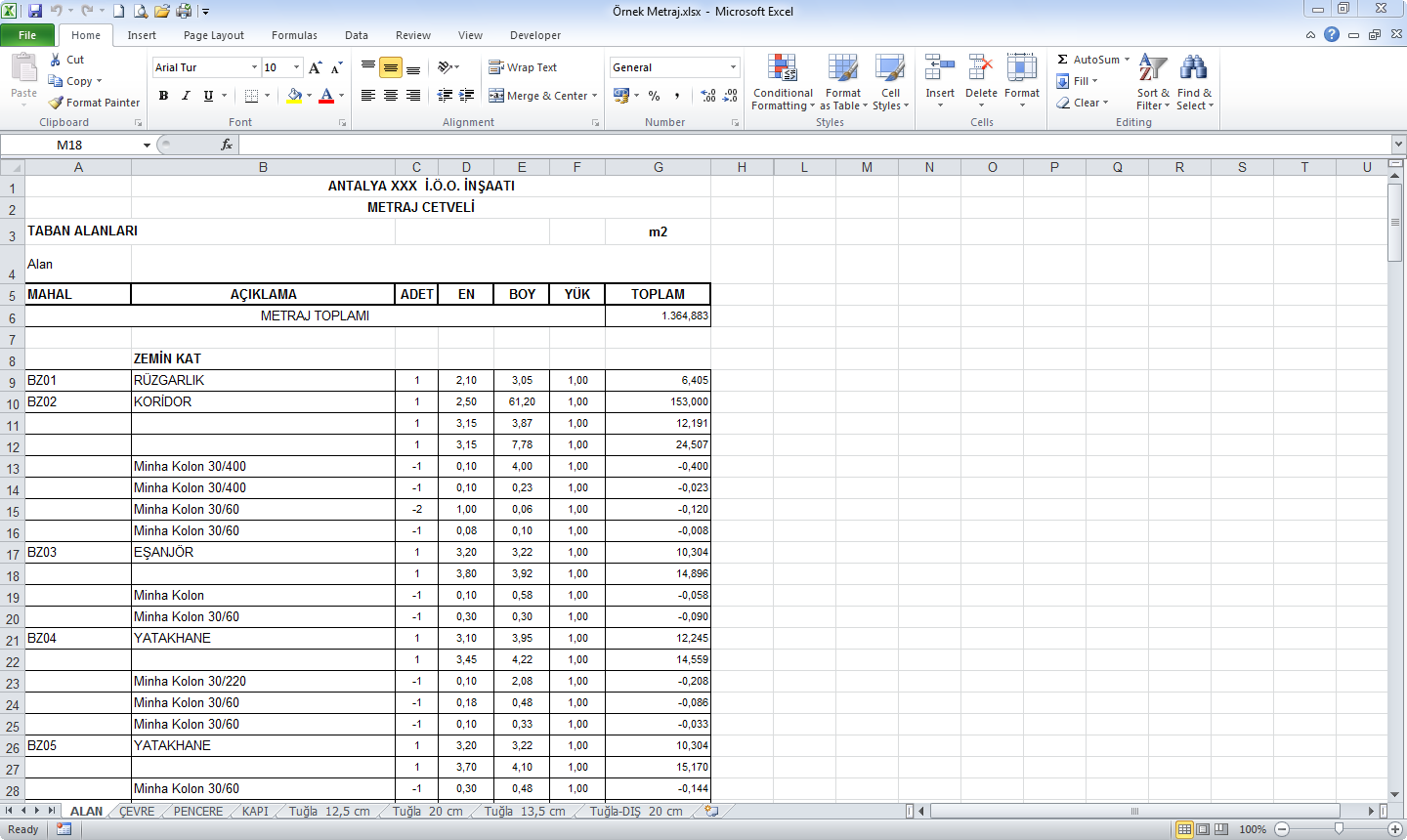Viewport: 1407px width, 840px height.
Task: Click the AutoSum sigma icon
Action: (x=1062, y=60)
